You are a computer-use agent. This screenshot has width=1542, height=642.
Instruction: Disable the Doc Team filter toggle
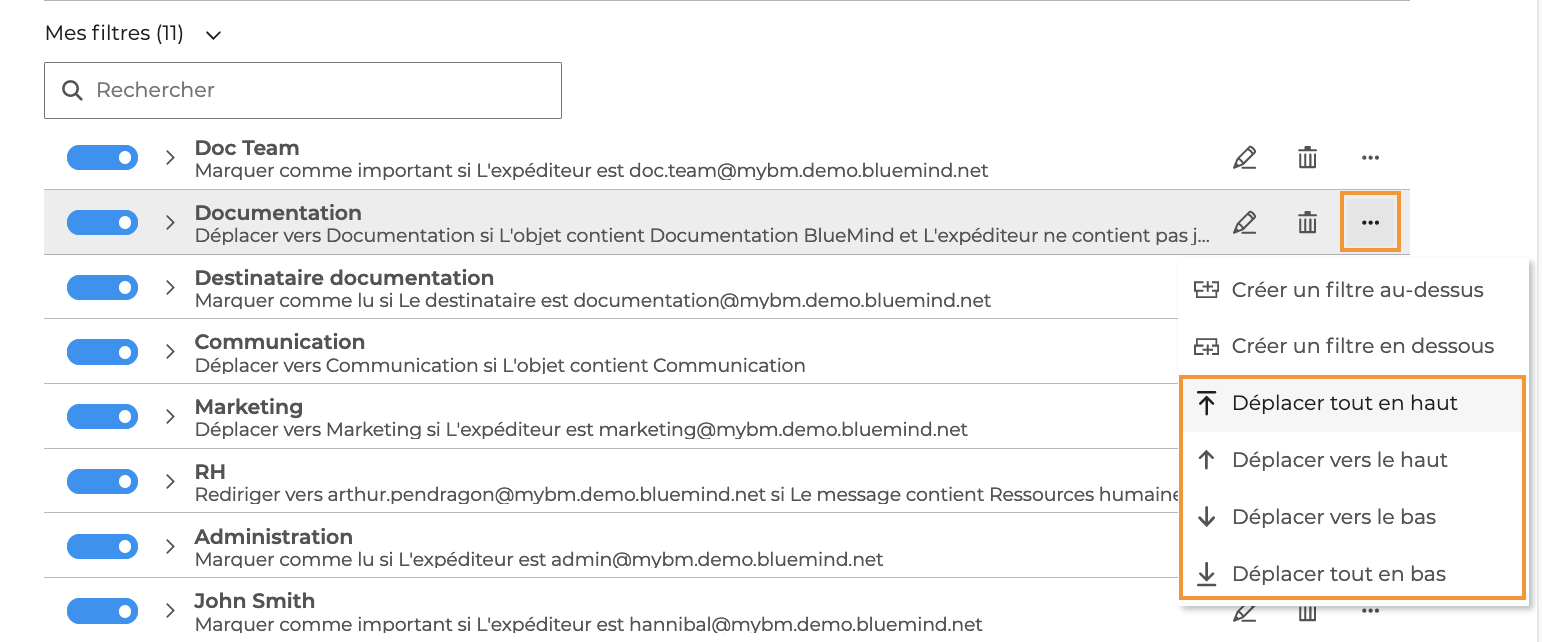[102, 158]
